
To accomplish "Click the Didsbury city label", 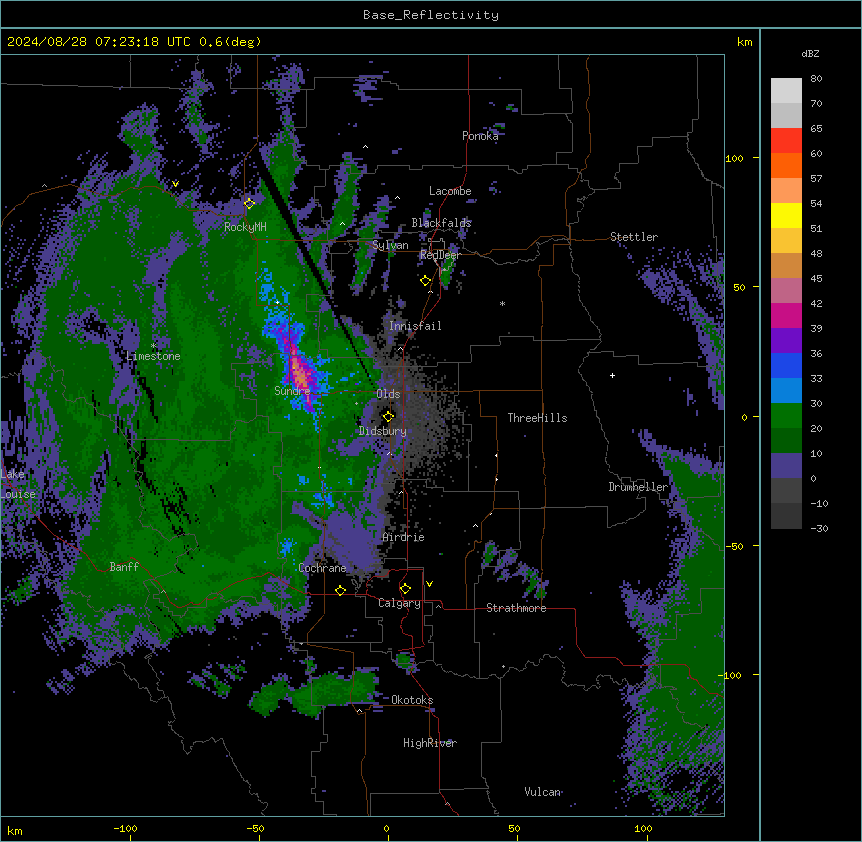I will coord(383,431).
